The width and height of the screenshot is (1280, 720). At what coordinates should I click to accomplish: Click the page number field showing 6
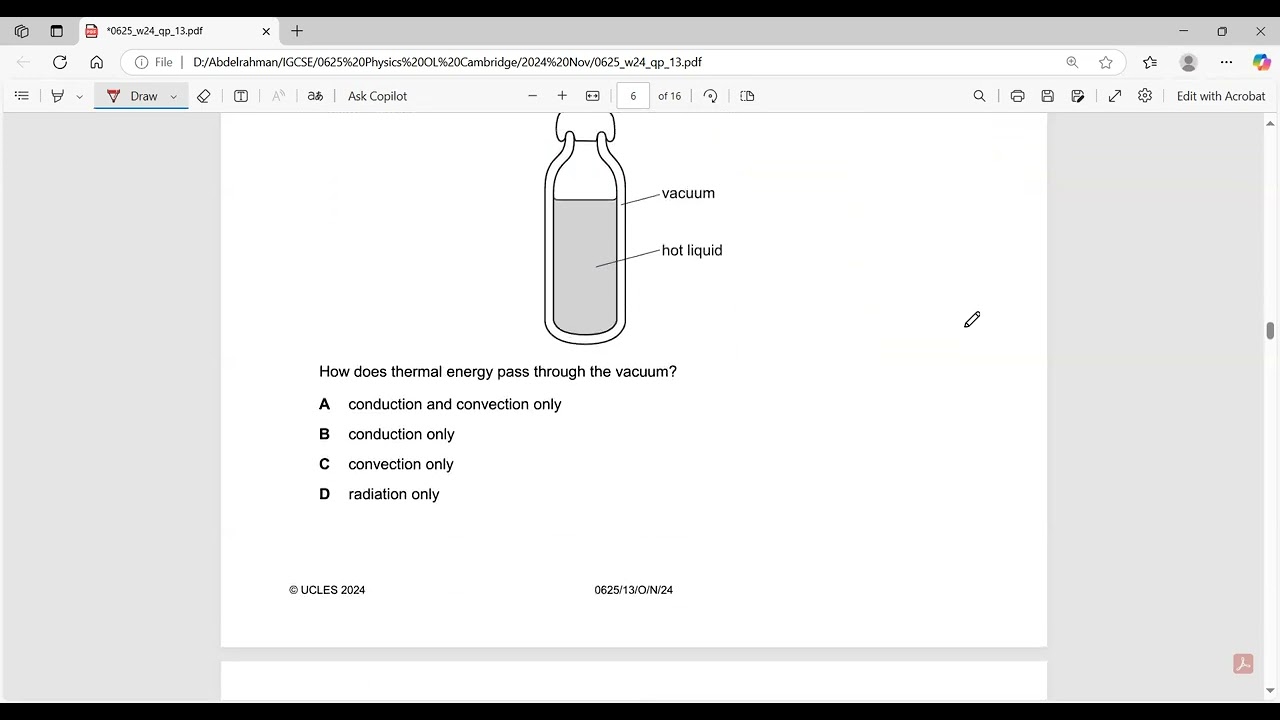click(633, 96)
